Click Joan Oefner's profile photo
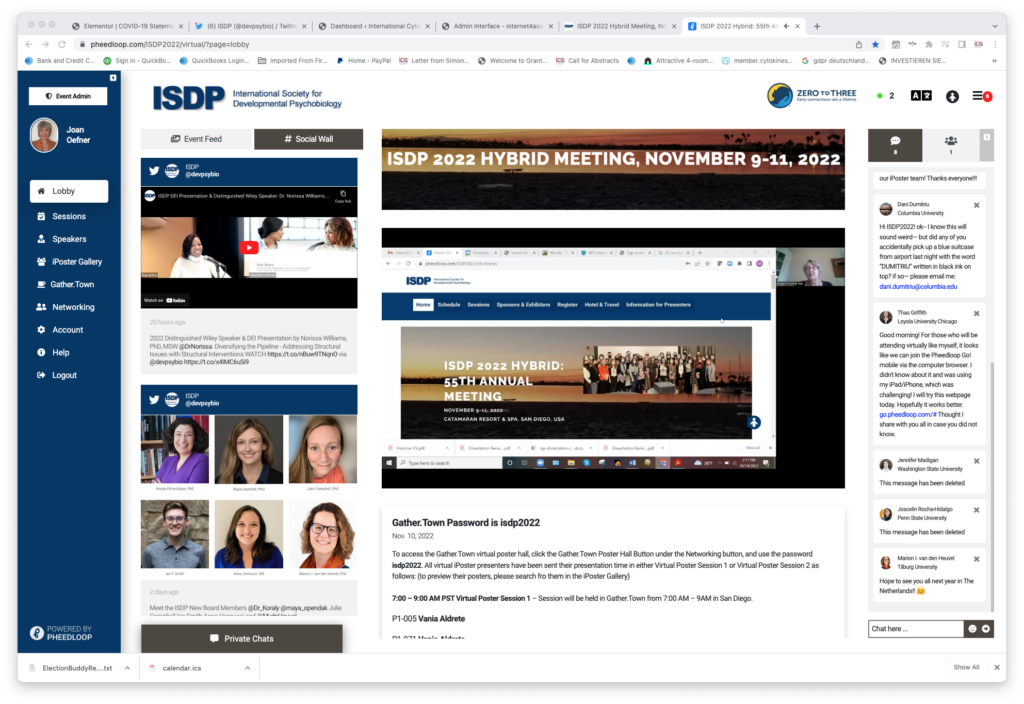 pyautogui.click(x=44, y=135)
